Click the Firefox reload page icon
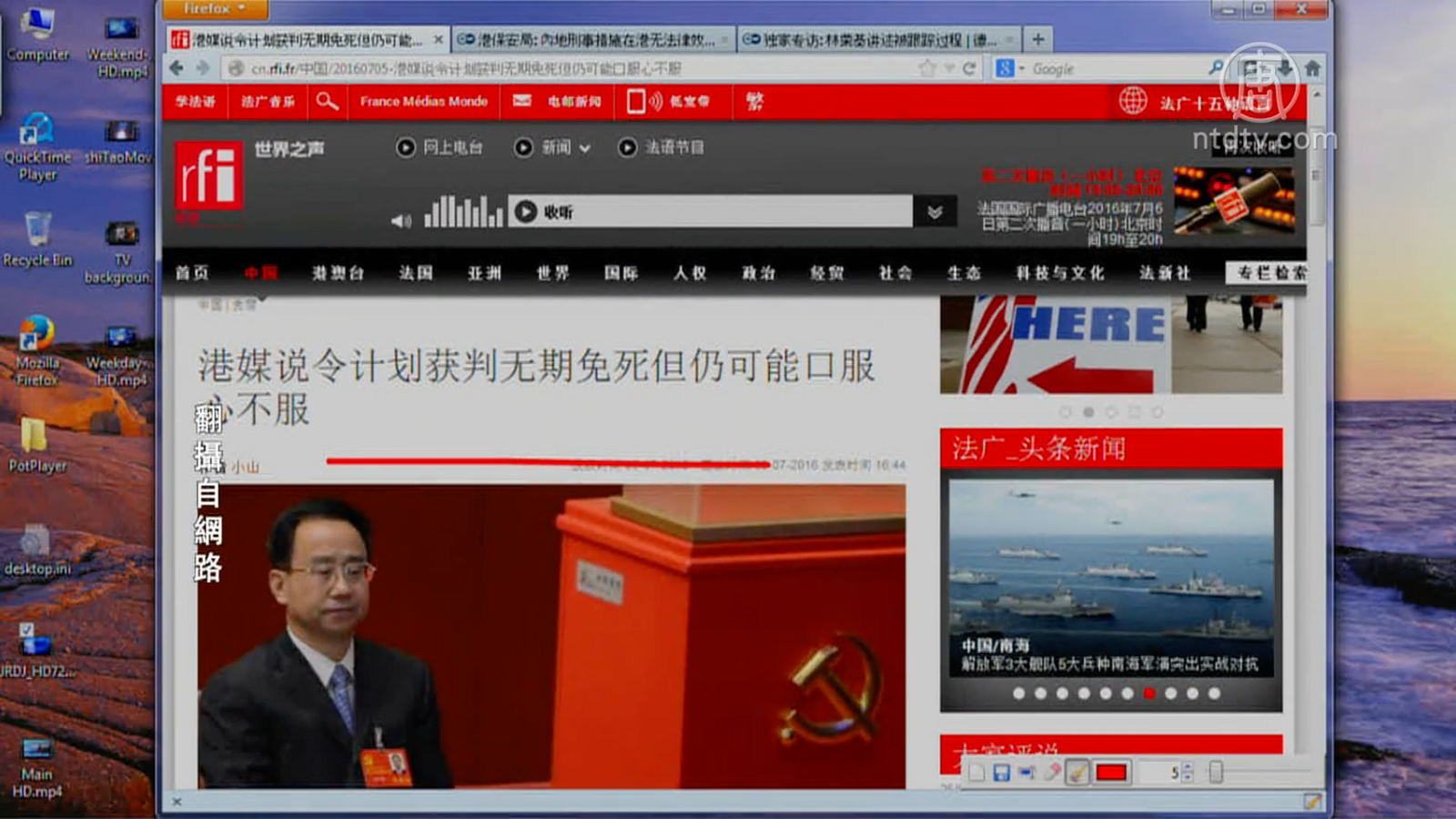Viewport: 1456px width, 819px height. 969,68
